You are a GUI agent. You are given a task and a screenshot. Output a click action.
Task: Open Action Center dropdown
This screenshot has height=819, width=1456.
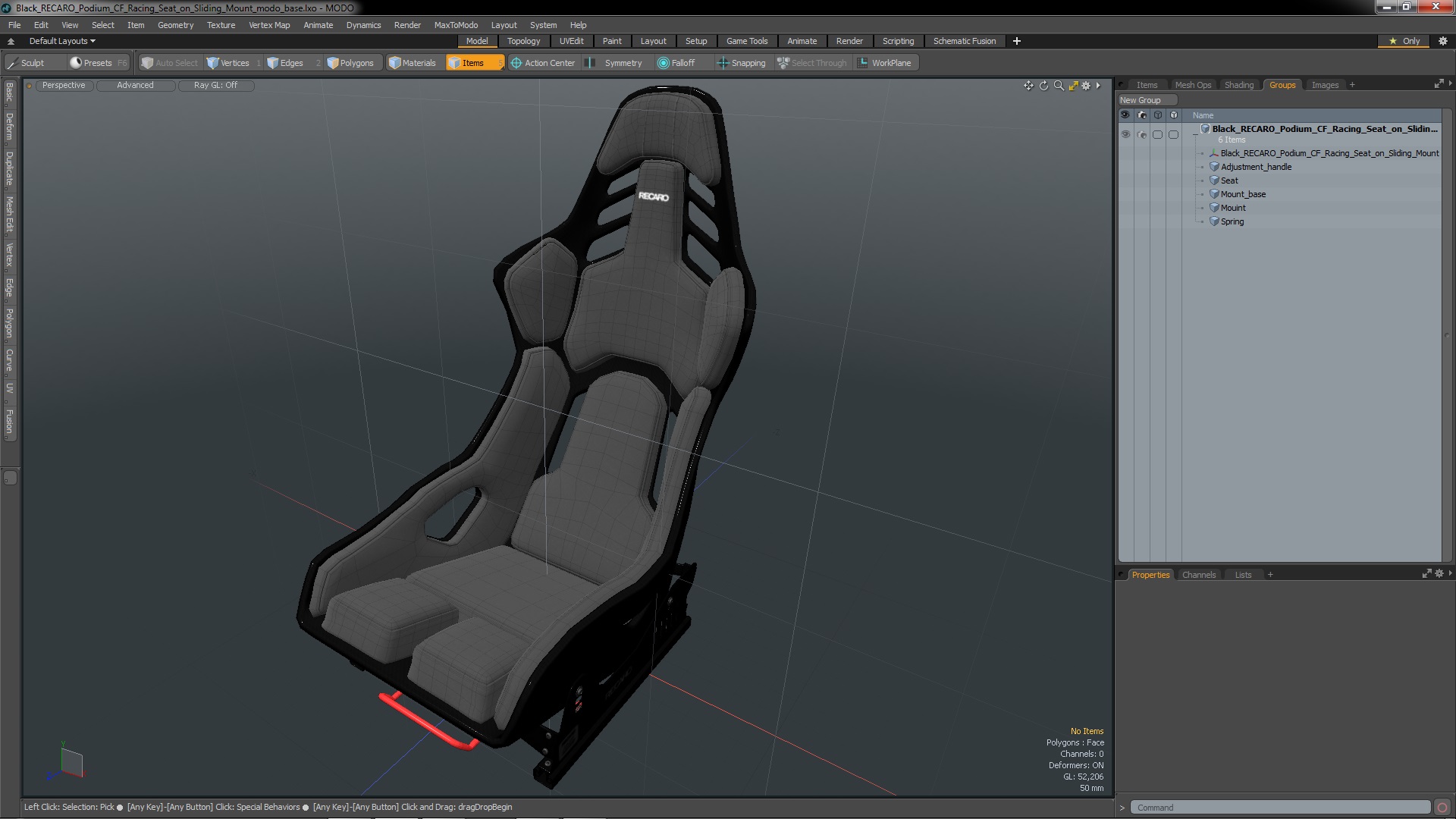(x=543, y=63)
